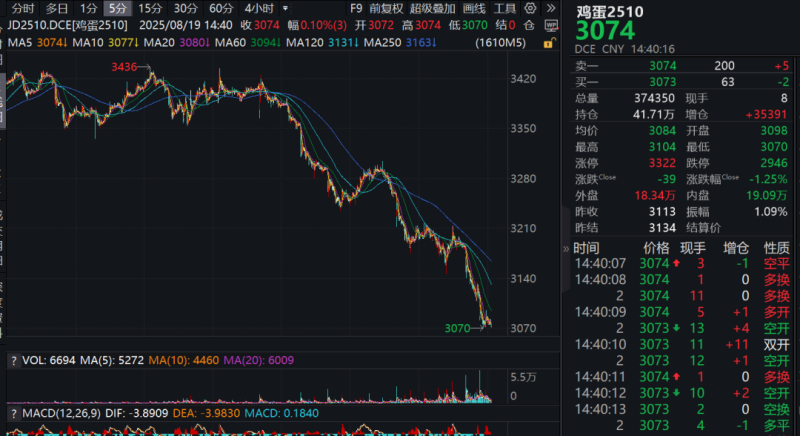Image resolution: width=800 pixels, height=436 pixels.
Task: Click the 涨跌幅 value -1.25%
Action: pos(768,179)
